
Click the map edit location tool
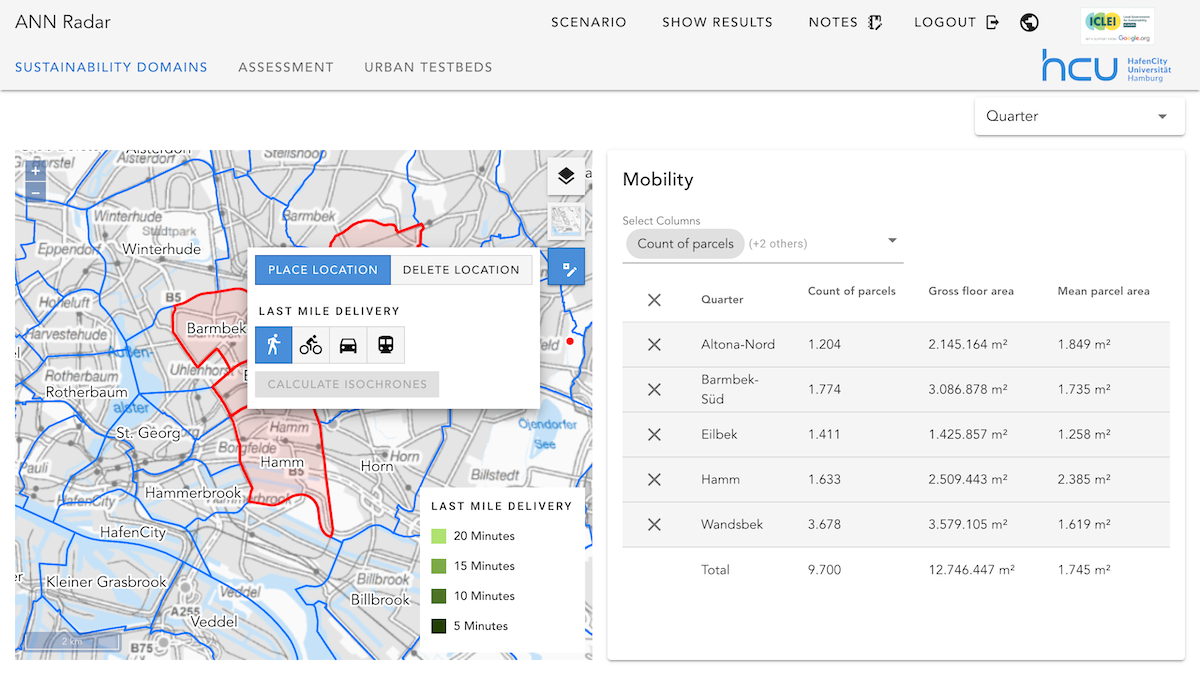click(x=566, y=267)
